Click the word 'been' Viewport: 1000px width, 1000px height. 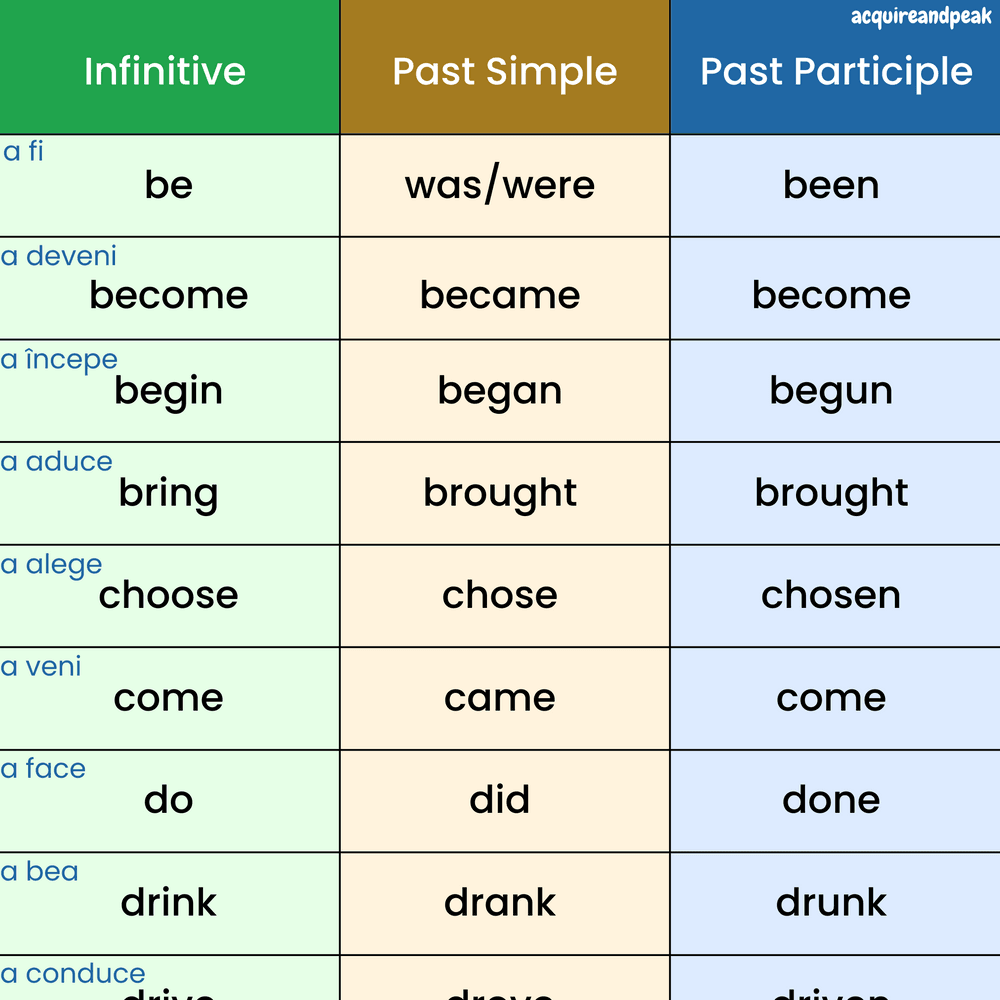coord(831,185)
